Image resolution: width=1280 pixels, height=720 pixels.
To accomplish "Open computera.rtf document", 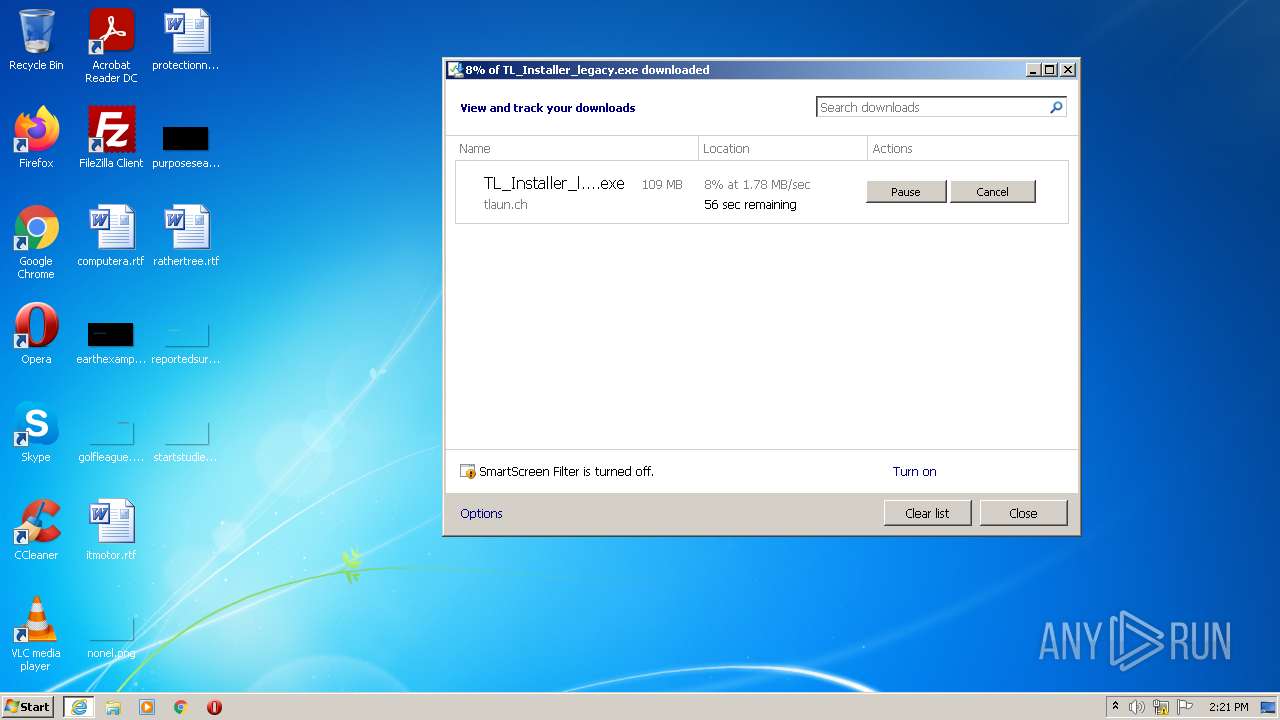I will pyautogui.click(x=111, y=236).
